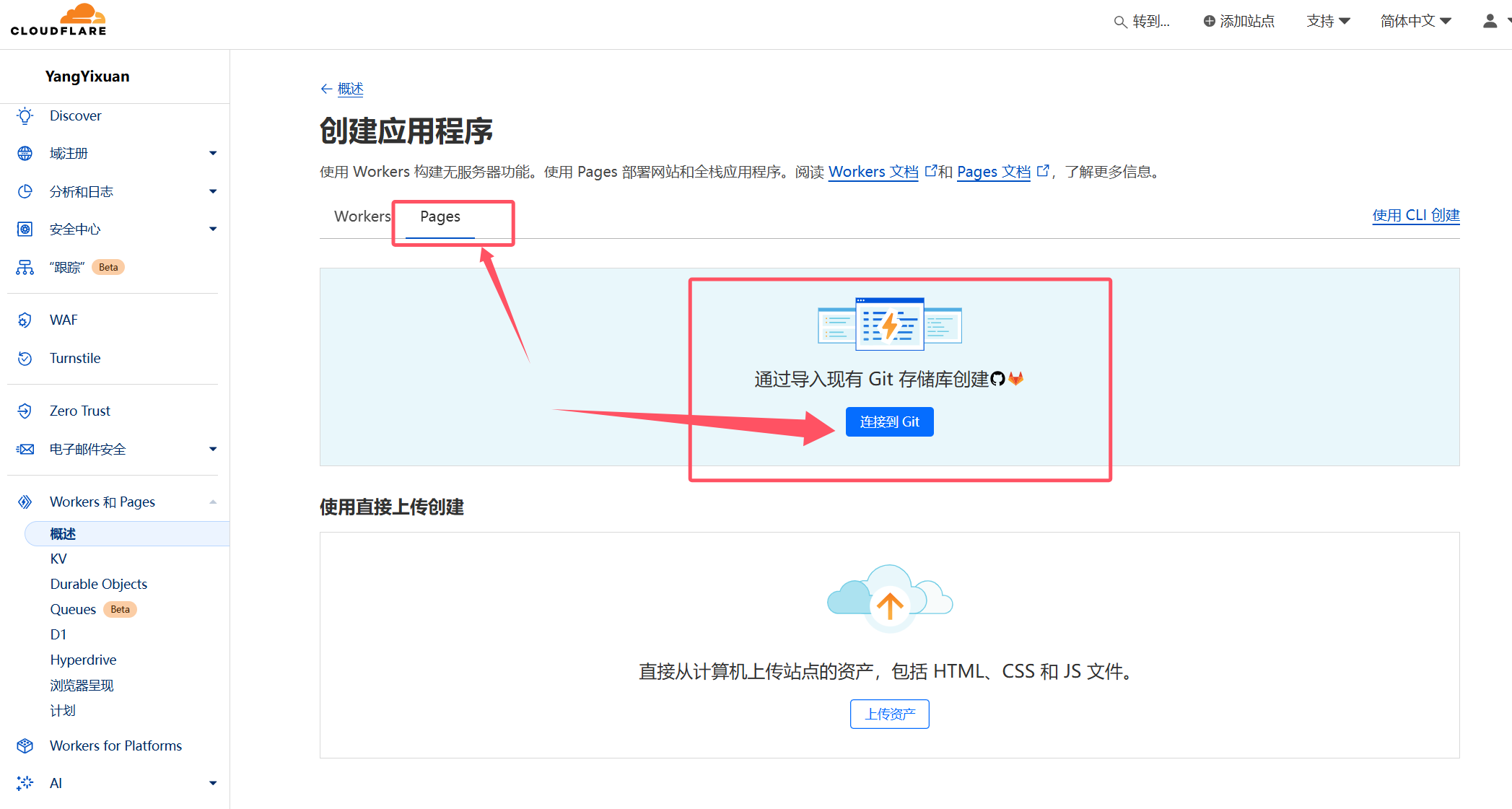Viewport: 1512px width, 809px height.
Task: Click the 连接到 Git button
Action: pos(890,421)
